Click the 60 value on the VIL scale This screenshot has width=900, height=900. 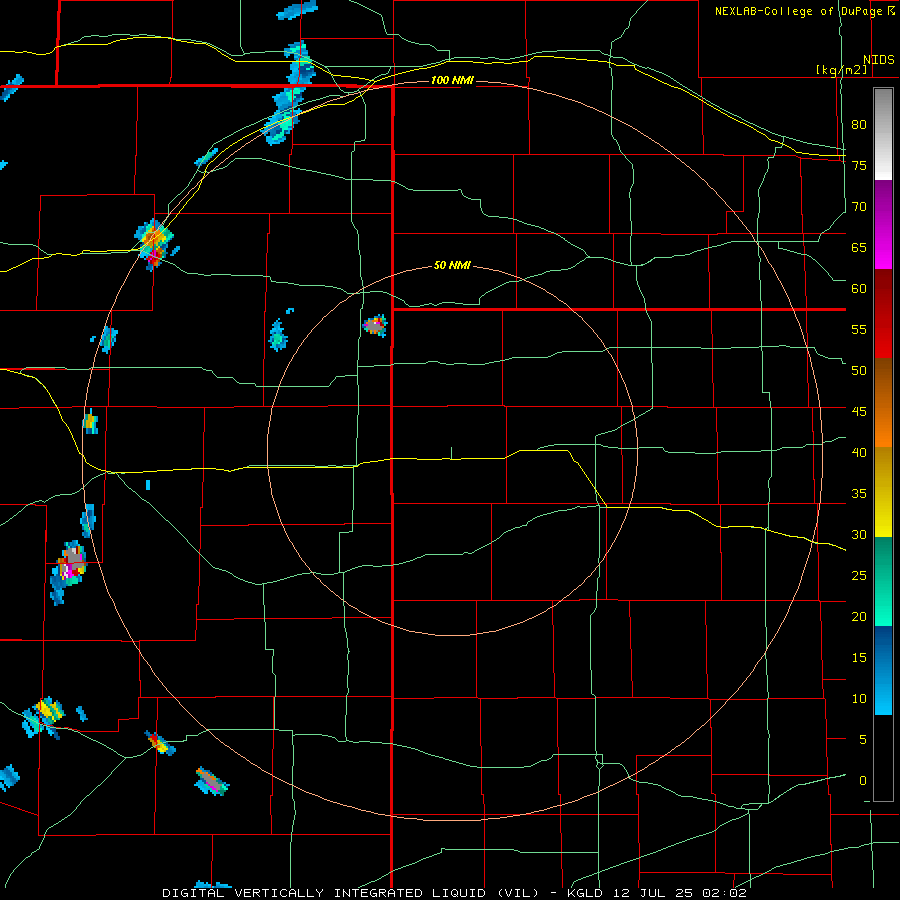tap(859, 289)
